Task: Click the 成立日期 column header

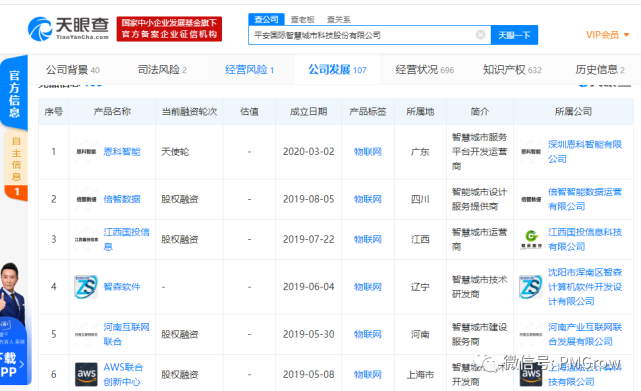Action: click(308, 112)
